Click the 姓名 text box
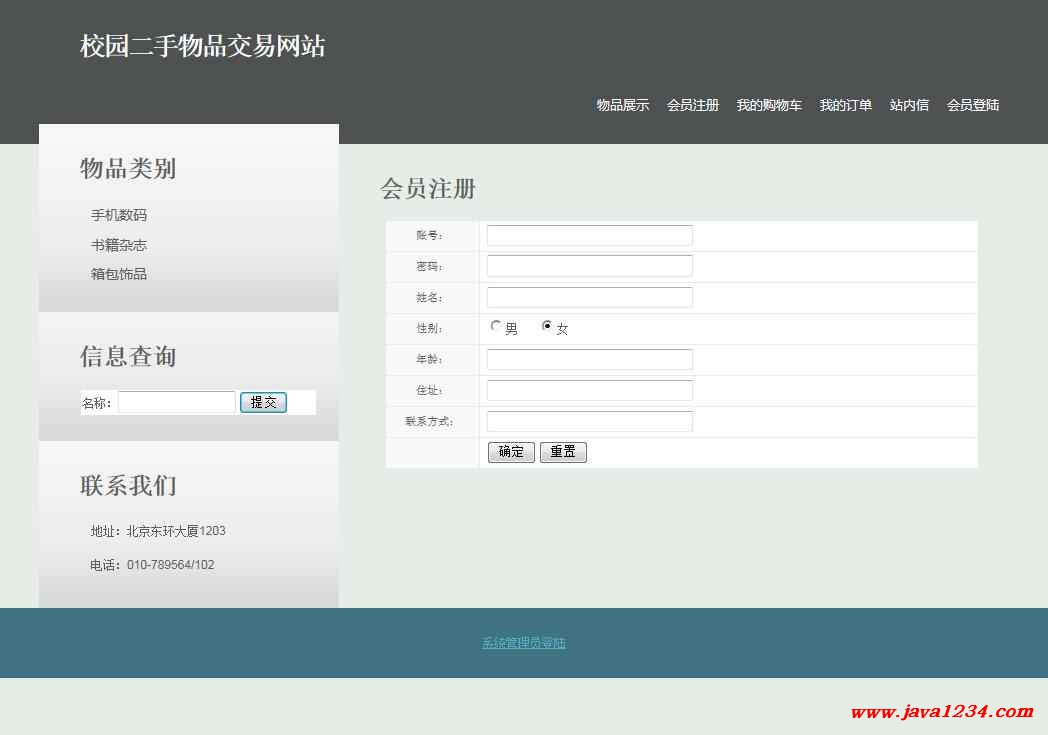The width and height of the screenshot is (1048, 735). 589,298
